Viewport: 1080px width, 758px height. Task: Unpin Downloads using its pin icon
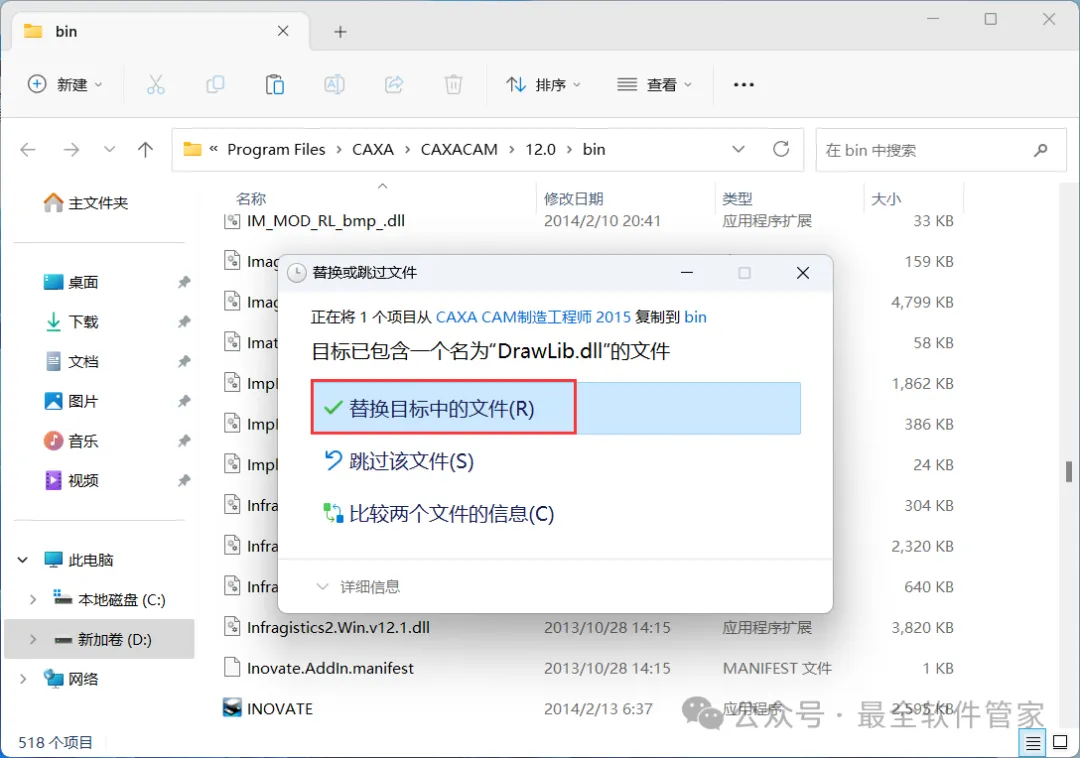point(184,322)
